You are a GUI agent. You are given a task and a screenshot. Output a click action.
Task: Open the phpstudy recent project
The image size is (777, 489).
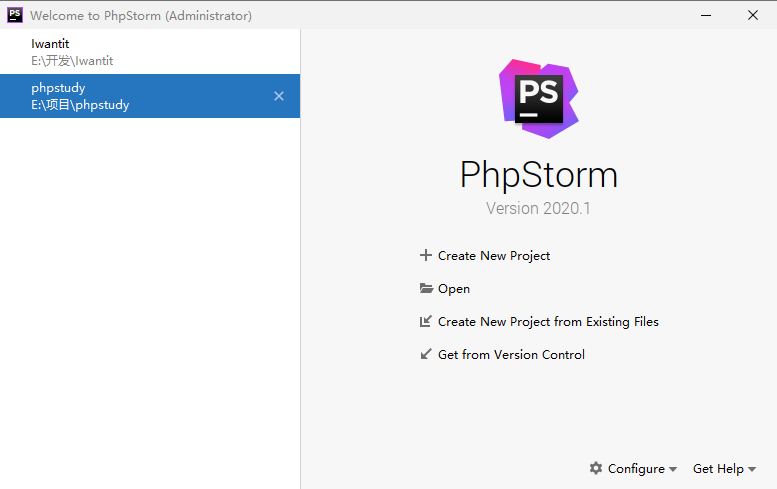150,96
